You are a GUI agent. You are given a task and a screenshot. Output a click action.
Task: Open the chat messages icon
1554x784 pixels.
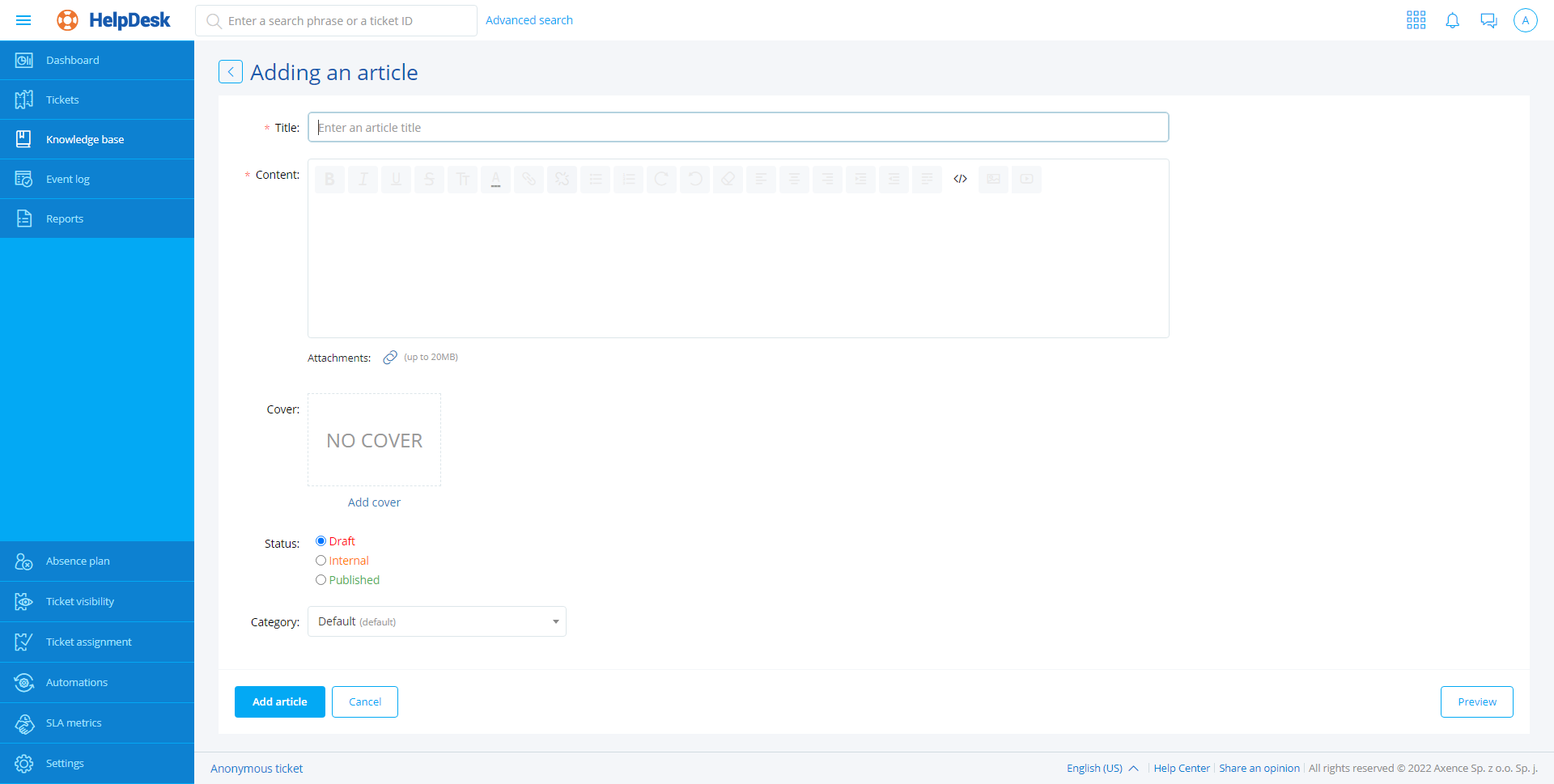[1488, 20]
